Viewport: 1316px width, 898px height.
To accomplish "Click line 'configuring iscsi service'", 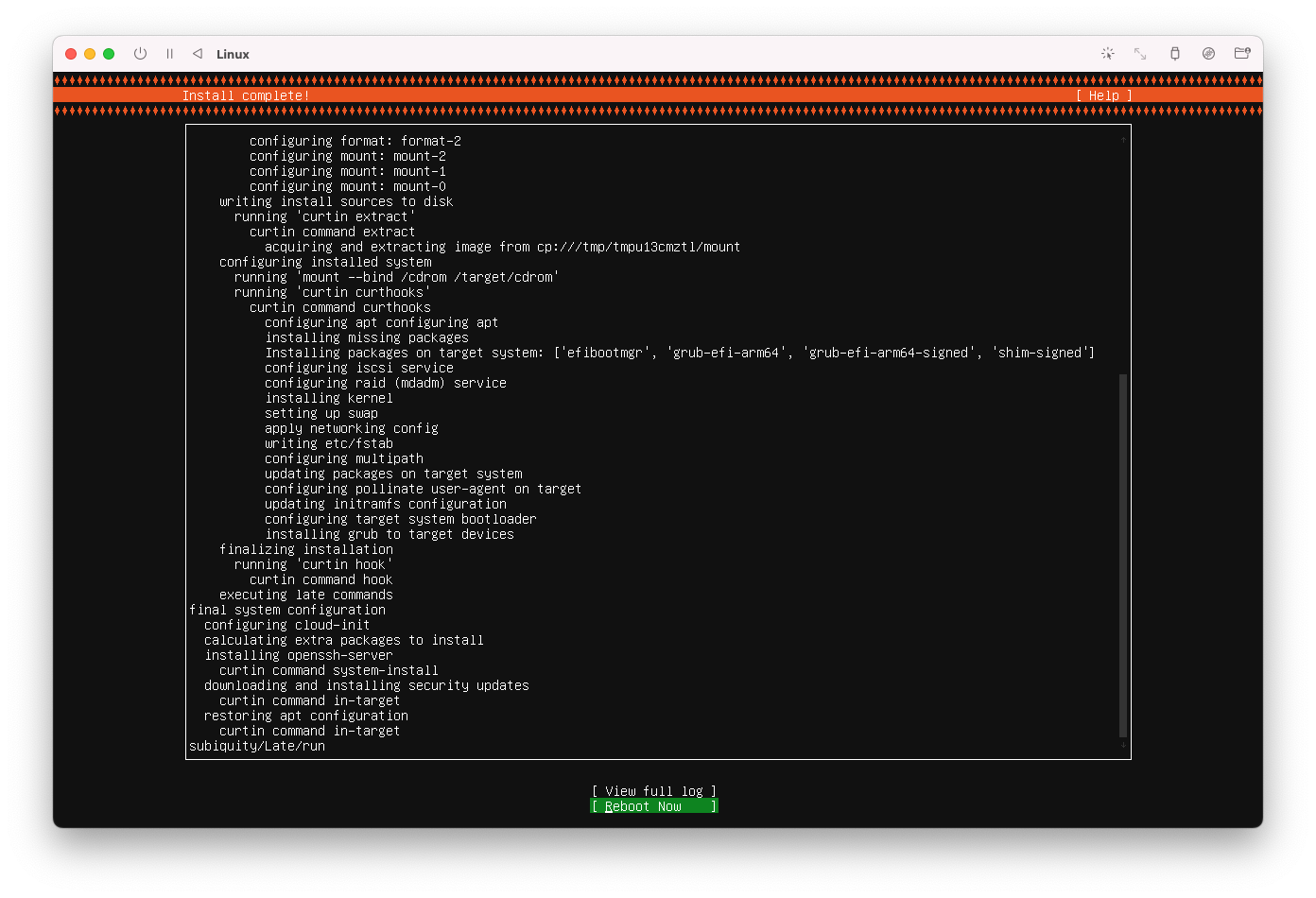I will click(x=359, y=368).
